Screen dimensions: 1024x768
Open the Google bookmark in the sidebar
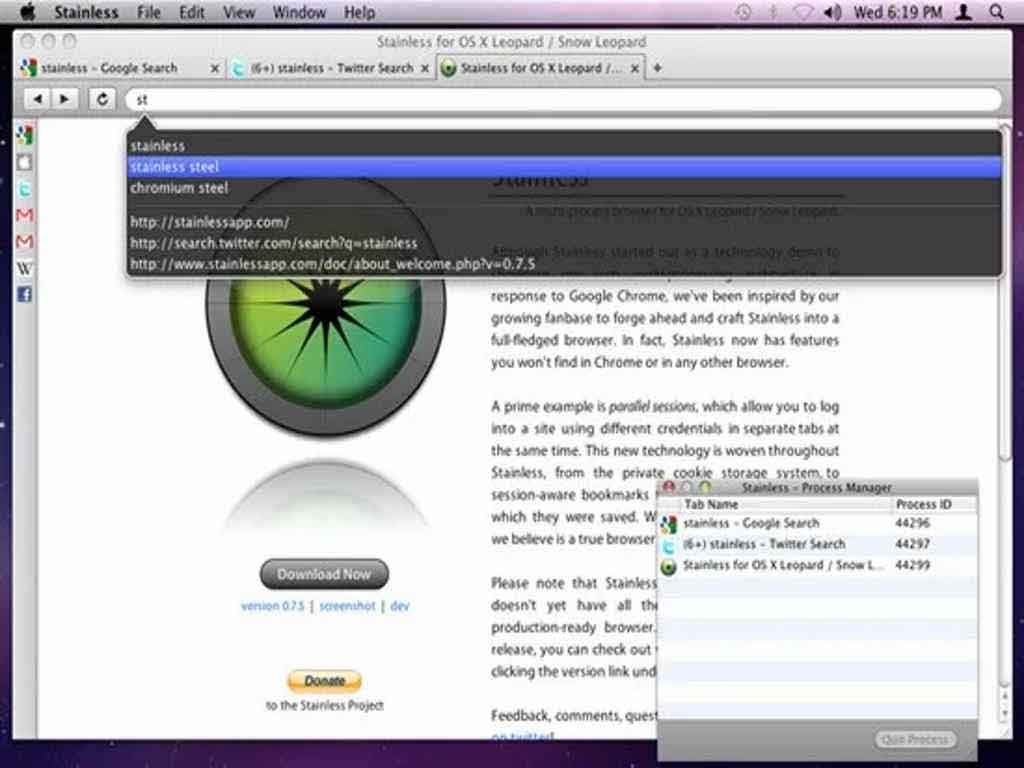click(25, 135)
